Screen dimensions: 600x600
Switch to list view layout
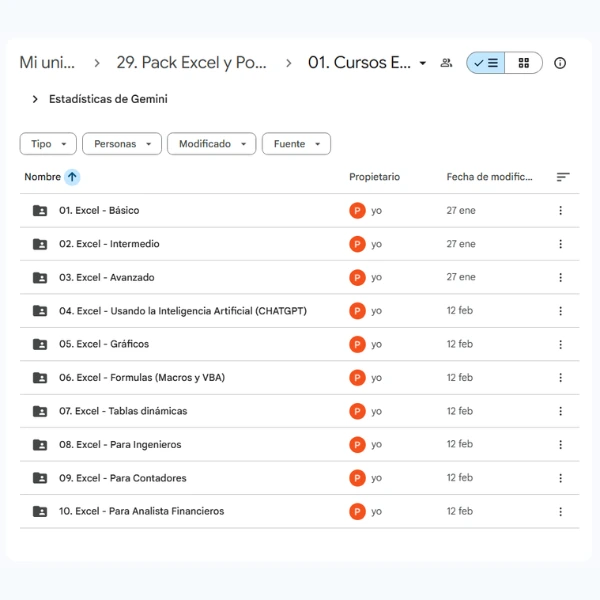(x=486, y=63)
